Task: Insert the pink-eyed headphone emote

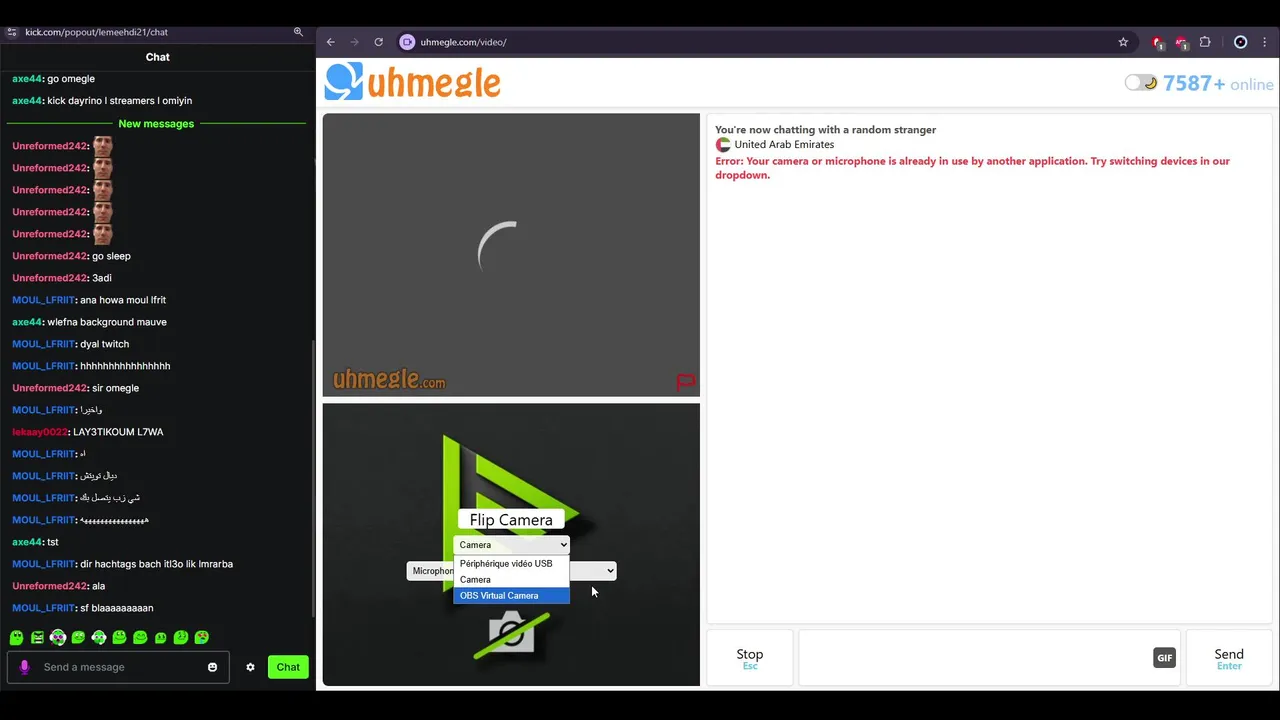Action: [58, 637]
